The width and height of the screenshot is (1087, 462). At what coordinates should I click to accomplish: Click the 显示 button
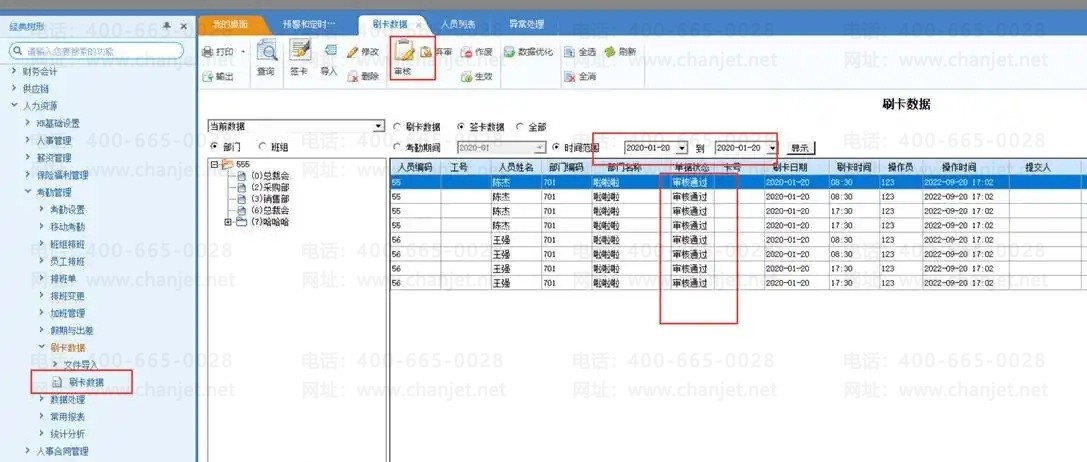[x=800, y=148]
